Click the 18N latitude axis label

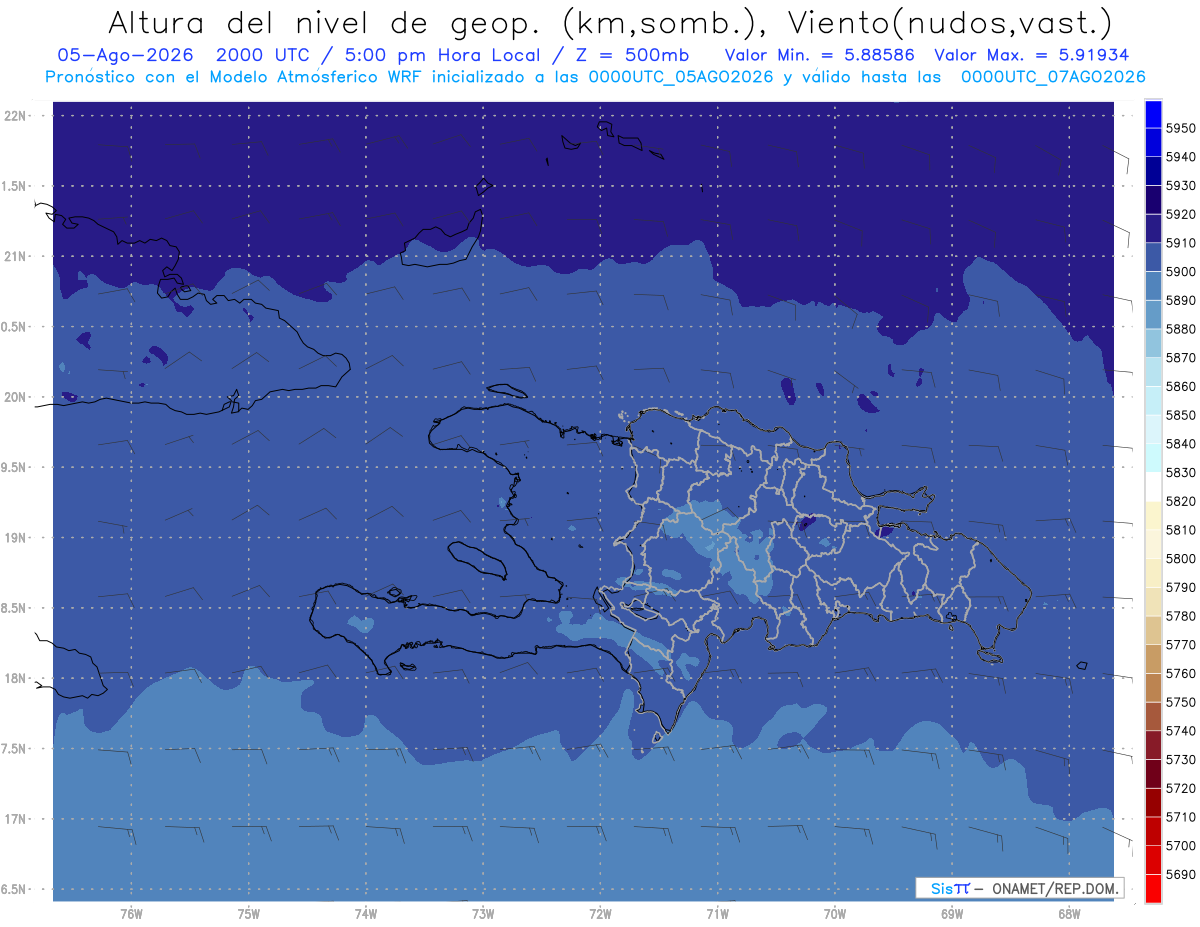tap(16, 678)
